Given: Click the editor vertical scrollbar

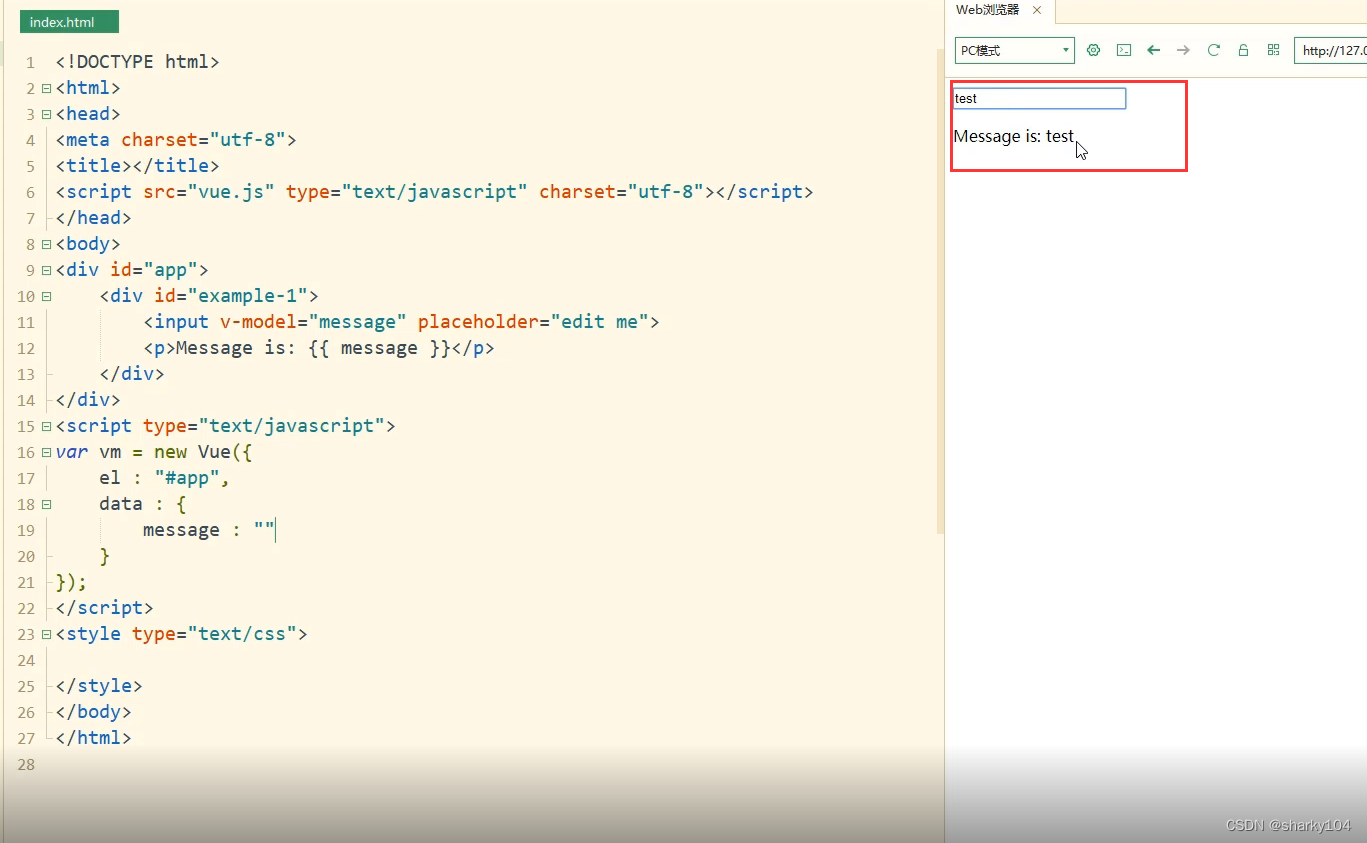Looking at the screenshot, I should click(940, 290).
